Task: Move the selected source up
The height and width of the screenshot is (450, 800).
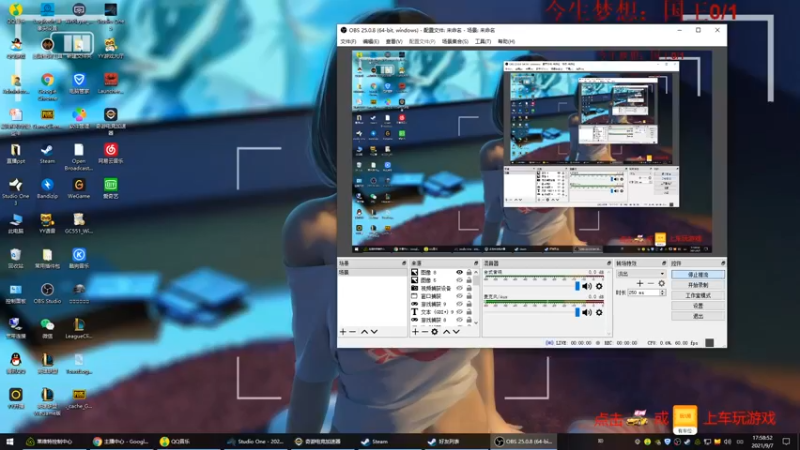Action: click(446, 332)
